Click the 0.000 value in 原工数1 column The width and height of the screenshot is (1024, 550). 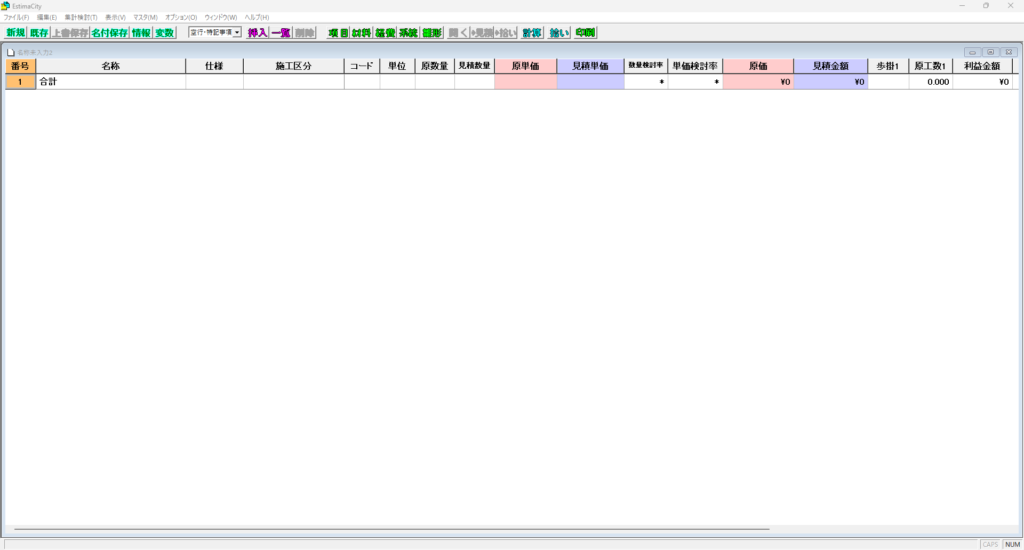[931, 82]
